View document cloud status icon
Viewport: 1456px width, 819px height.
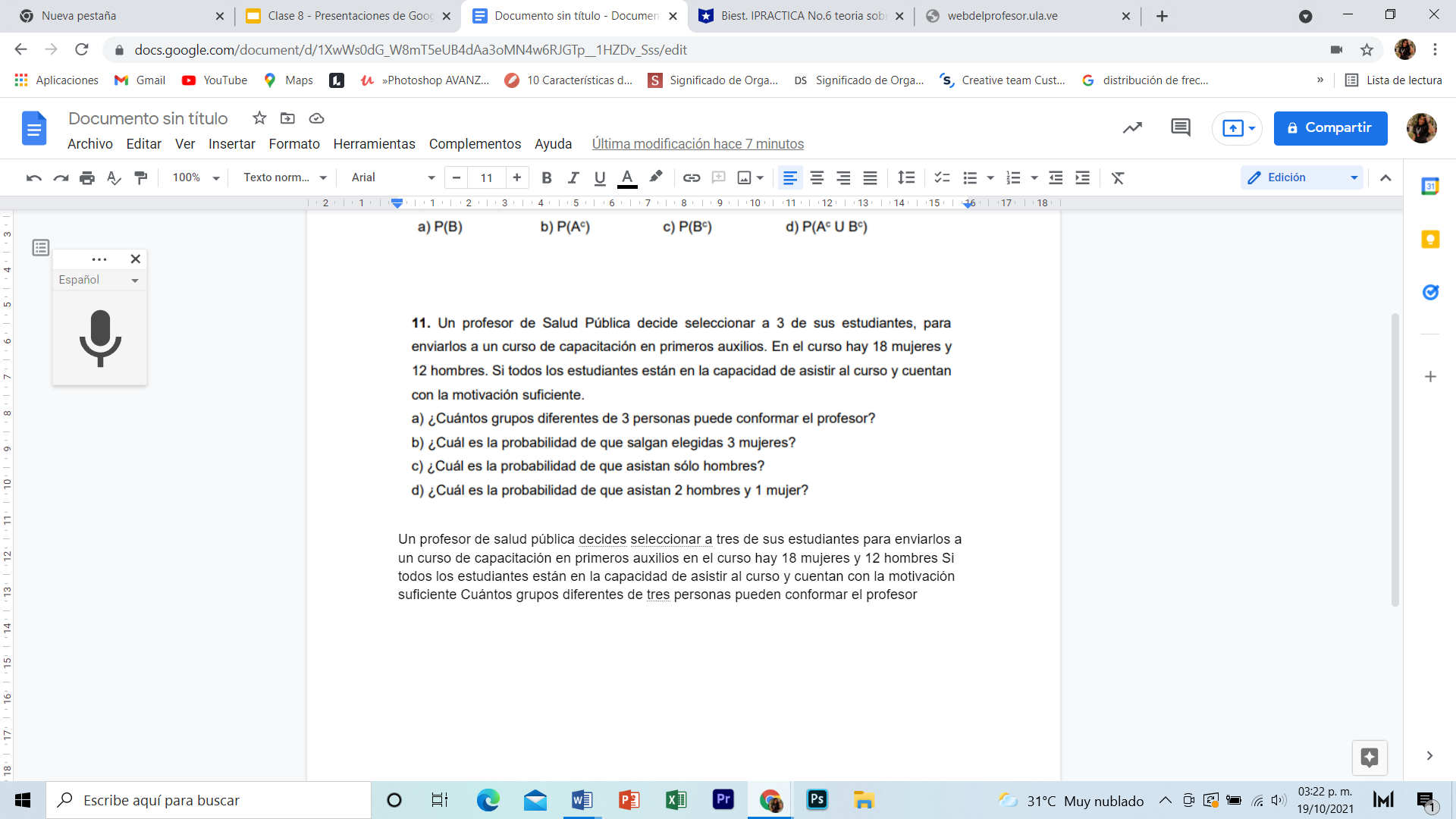316,118
